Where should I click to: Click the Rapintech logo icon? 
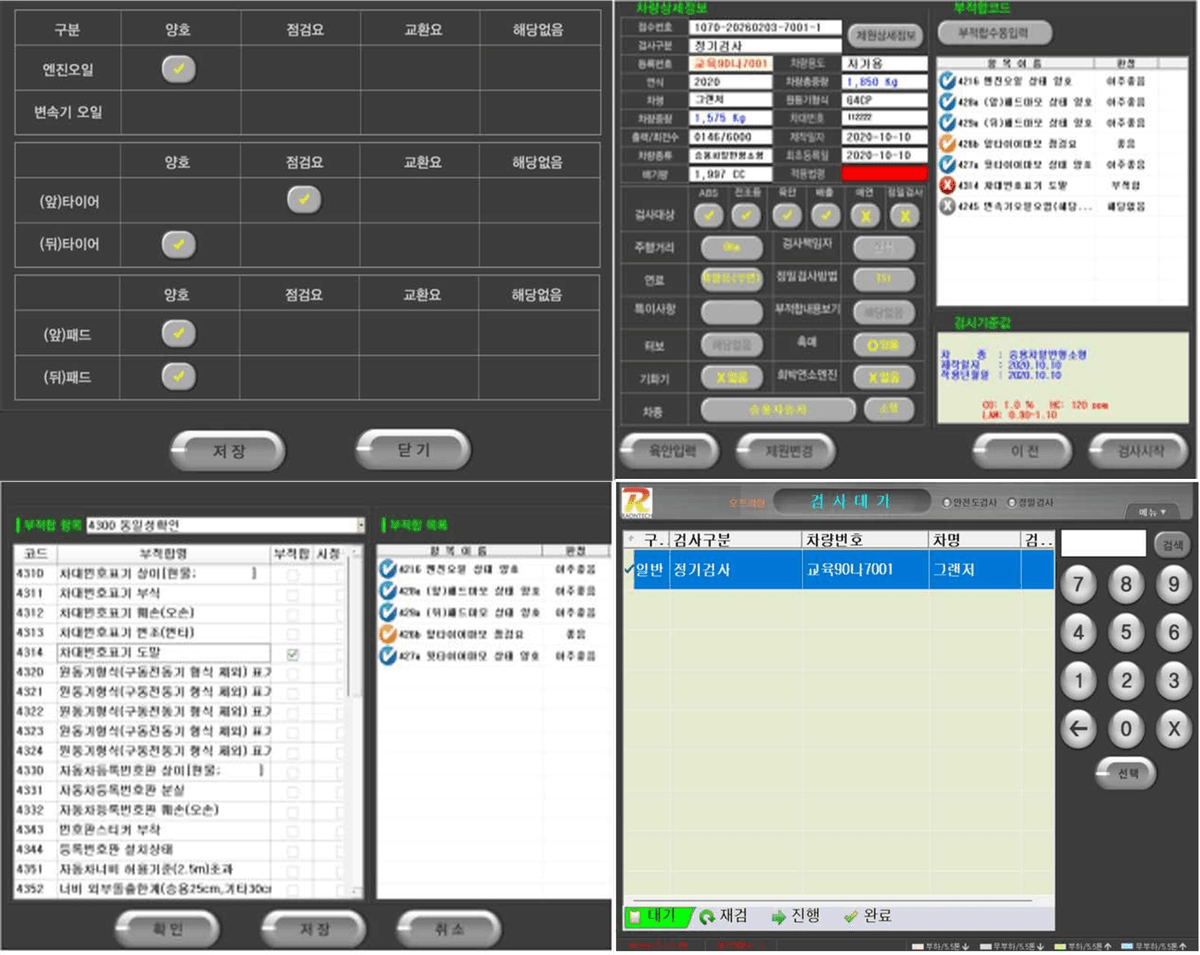click(636, 502)
